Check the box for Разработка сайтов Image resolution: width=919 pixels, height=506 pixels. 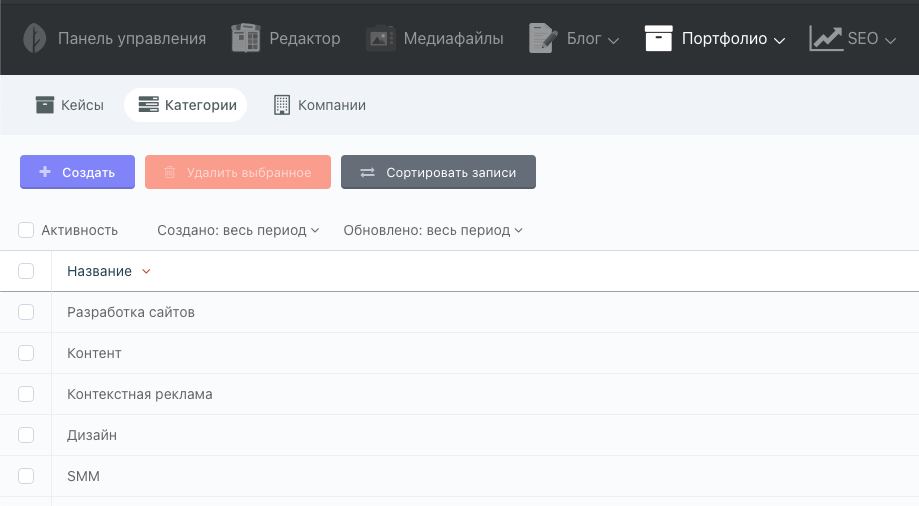point(26,312)
